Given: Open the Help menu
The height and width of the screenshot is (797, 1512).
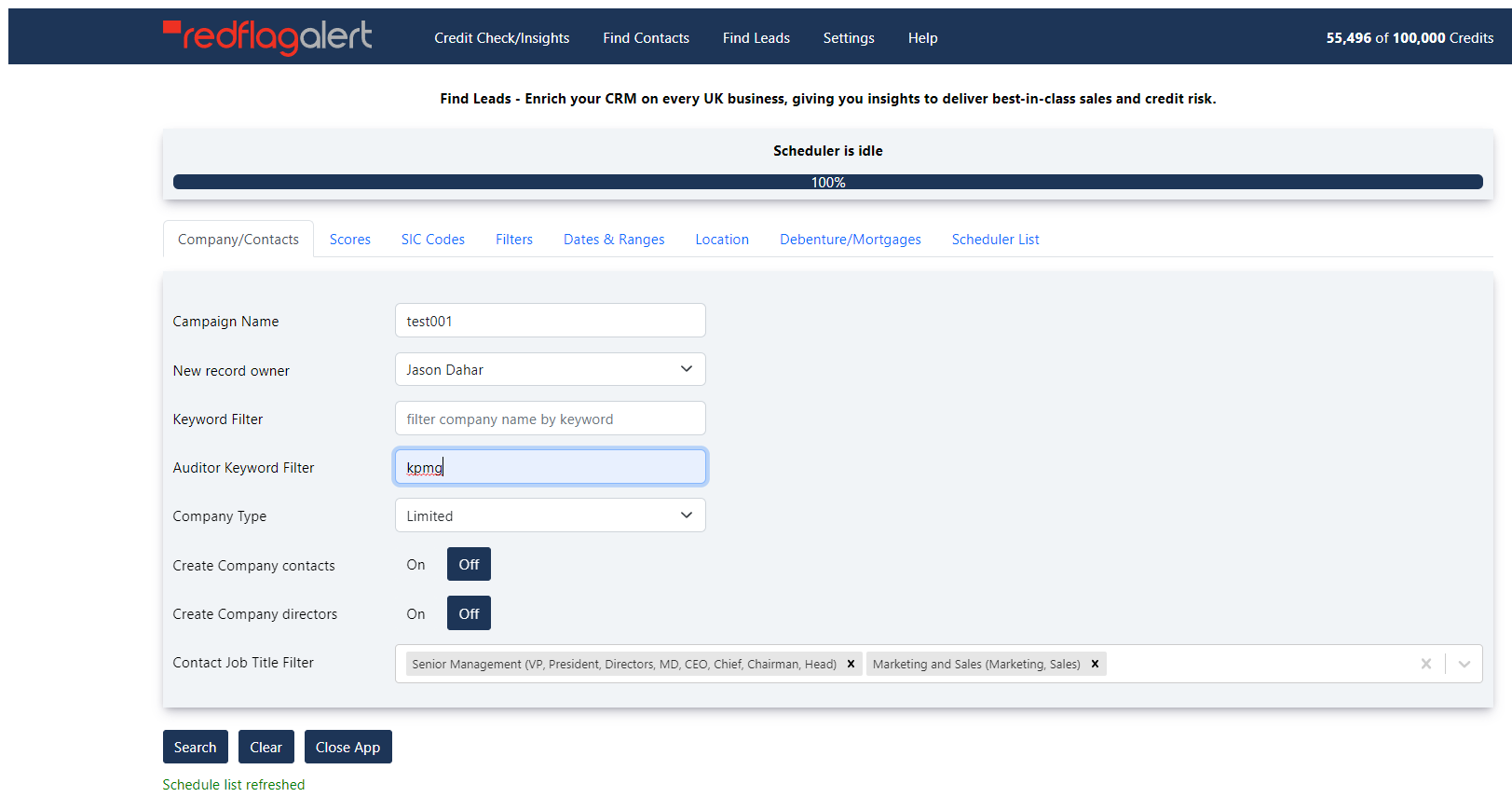Looking at the screenshot, I should pos(922,37).
